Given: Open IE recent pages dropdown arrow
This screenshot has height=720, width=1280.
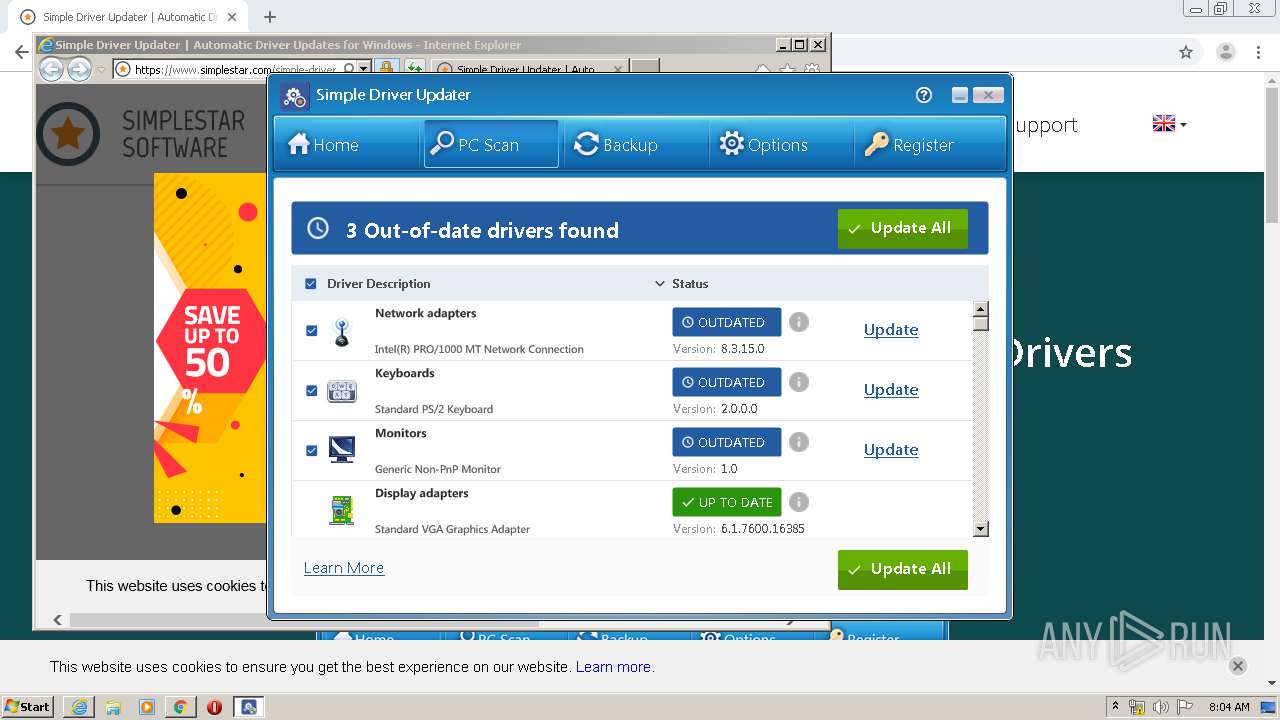Looking at the screenshot, I should click(101, 69).
